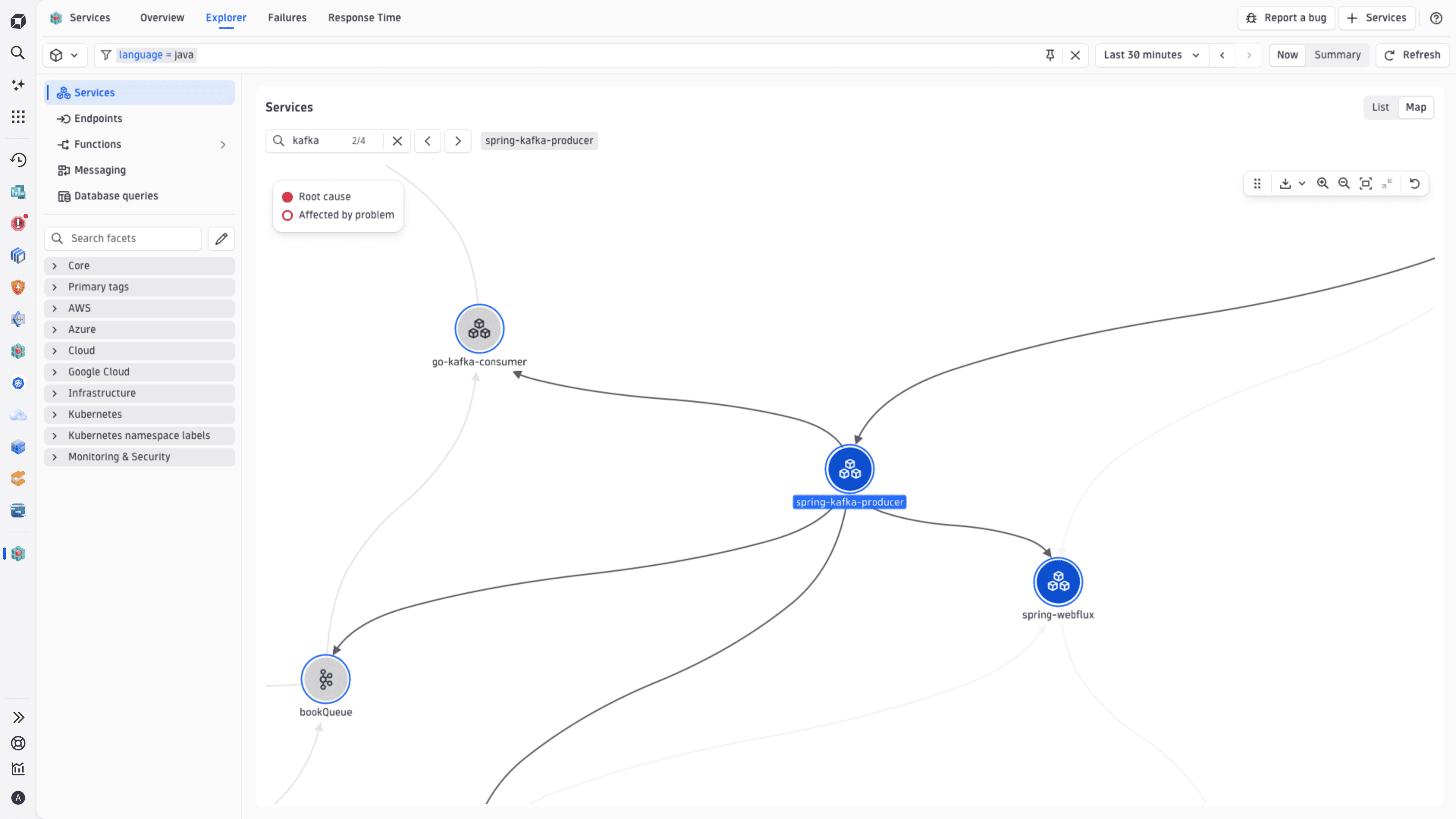Shift timeframe back with left arrow
This screenshot has width=1456, height=819.
[1222, 55]
